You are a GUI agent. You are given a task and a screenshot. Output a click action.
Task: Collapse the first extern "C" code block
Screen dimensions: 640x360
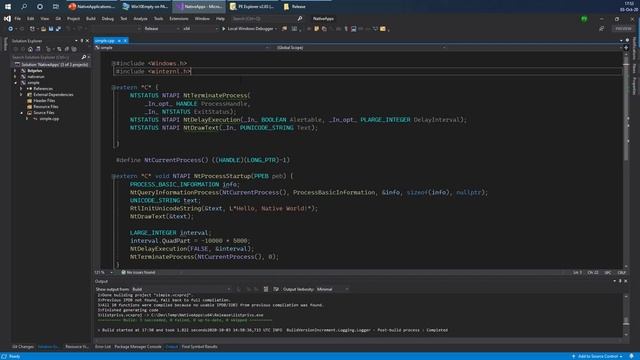tap(113, 87)
